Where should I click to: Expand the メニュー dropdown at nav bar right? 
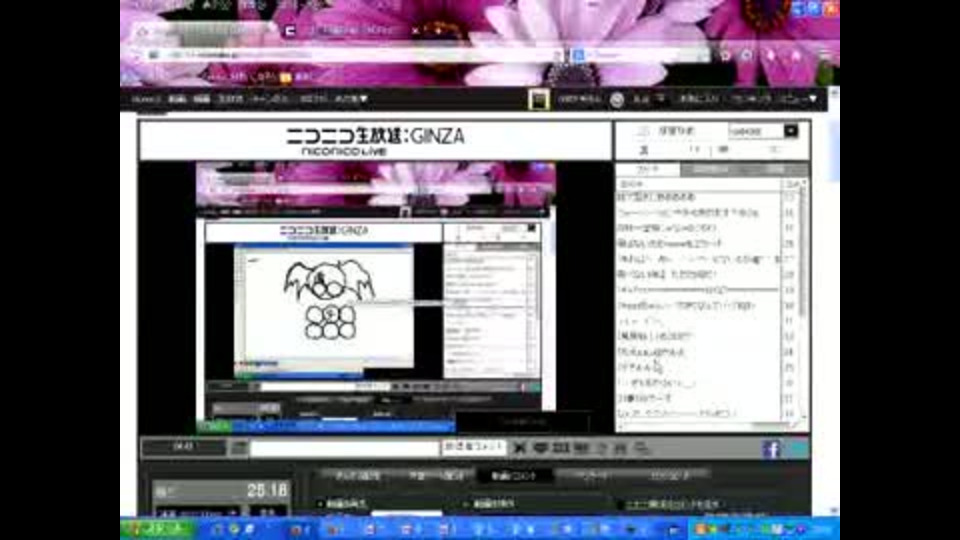point(798,99)
